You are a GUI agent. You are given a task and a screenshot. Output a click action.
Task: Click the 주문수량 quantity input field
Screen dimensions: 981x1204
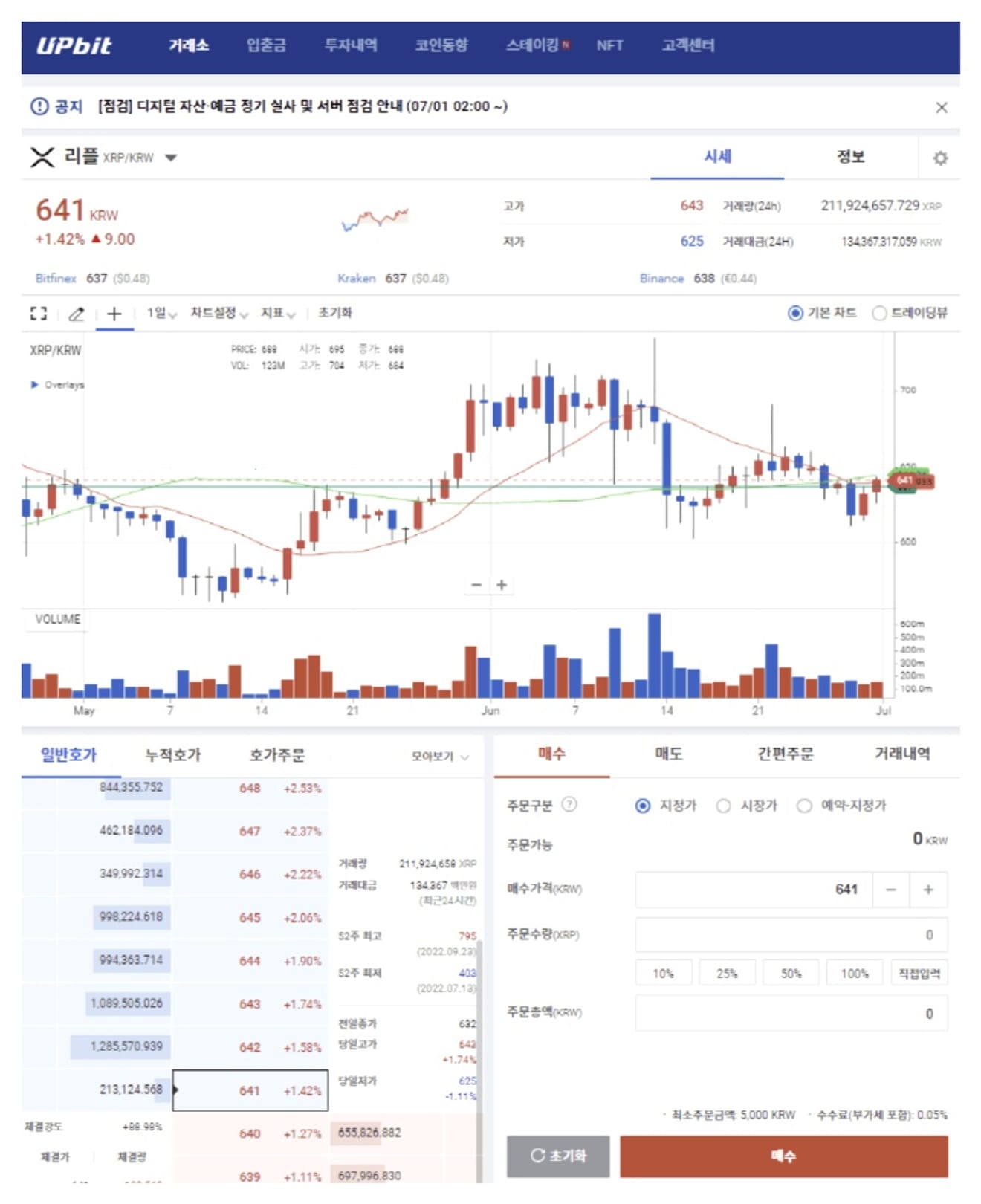[791, 935]
